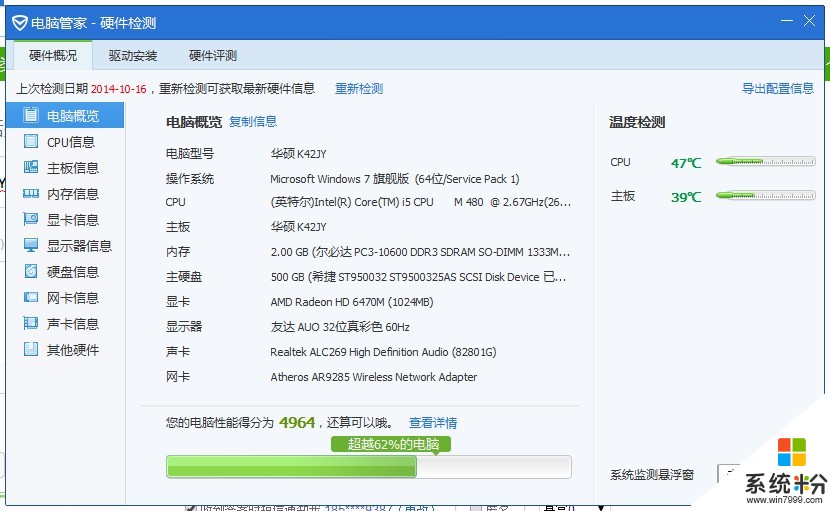
Task: Click the 电脑管家 shield logo icon
Action: coord(20,23)
